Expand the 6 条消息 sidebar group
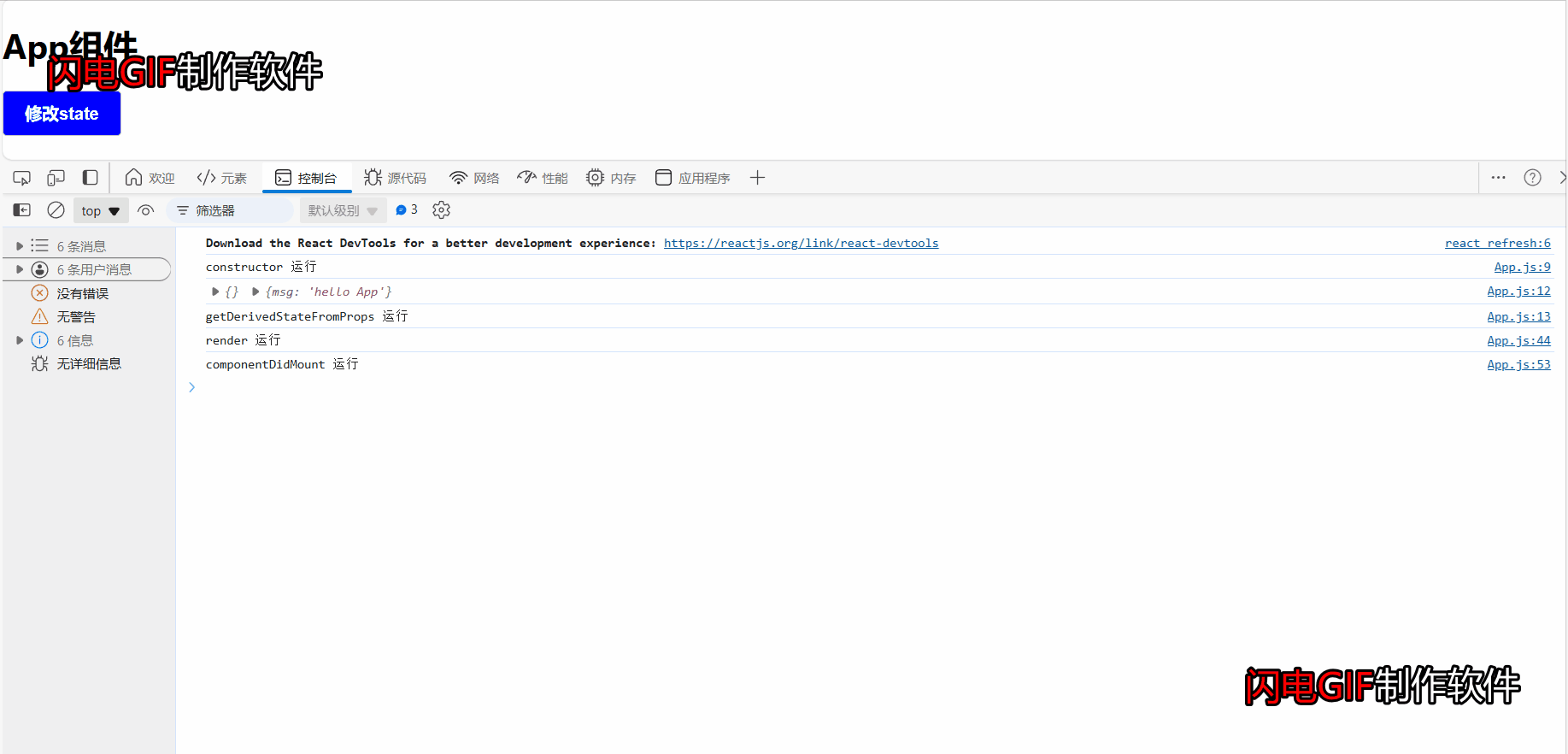Image resolution: width=1568 pixels, height=754 pixels. [20, 246]
